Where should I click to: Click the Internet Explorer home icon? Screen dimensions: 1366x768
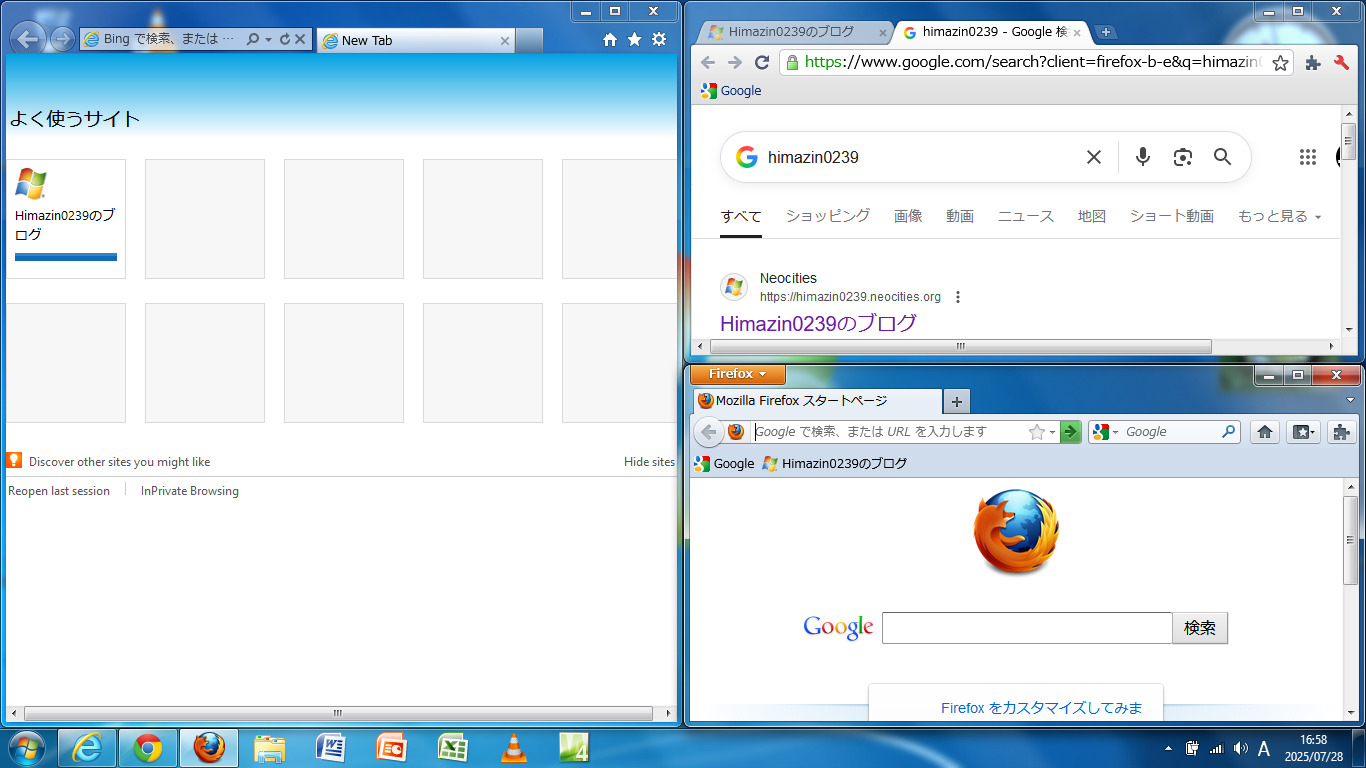[610, 40]
